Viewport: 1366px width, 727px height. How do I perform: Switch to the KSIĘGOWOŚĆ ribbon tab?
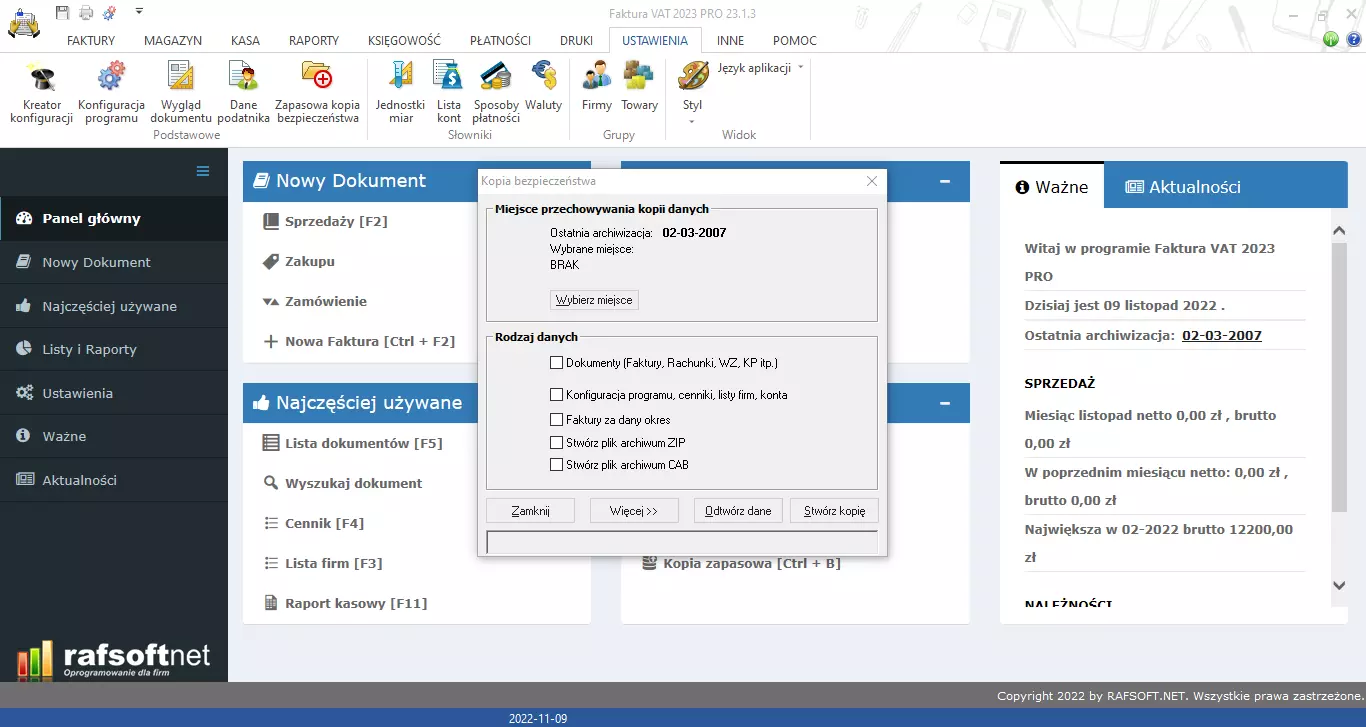coord(404,40)
